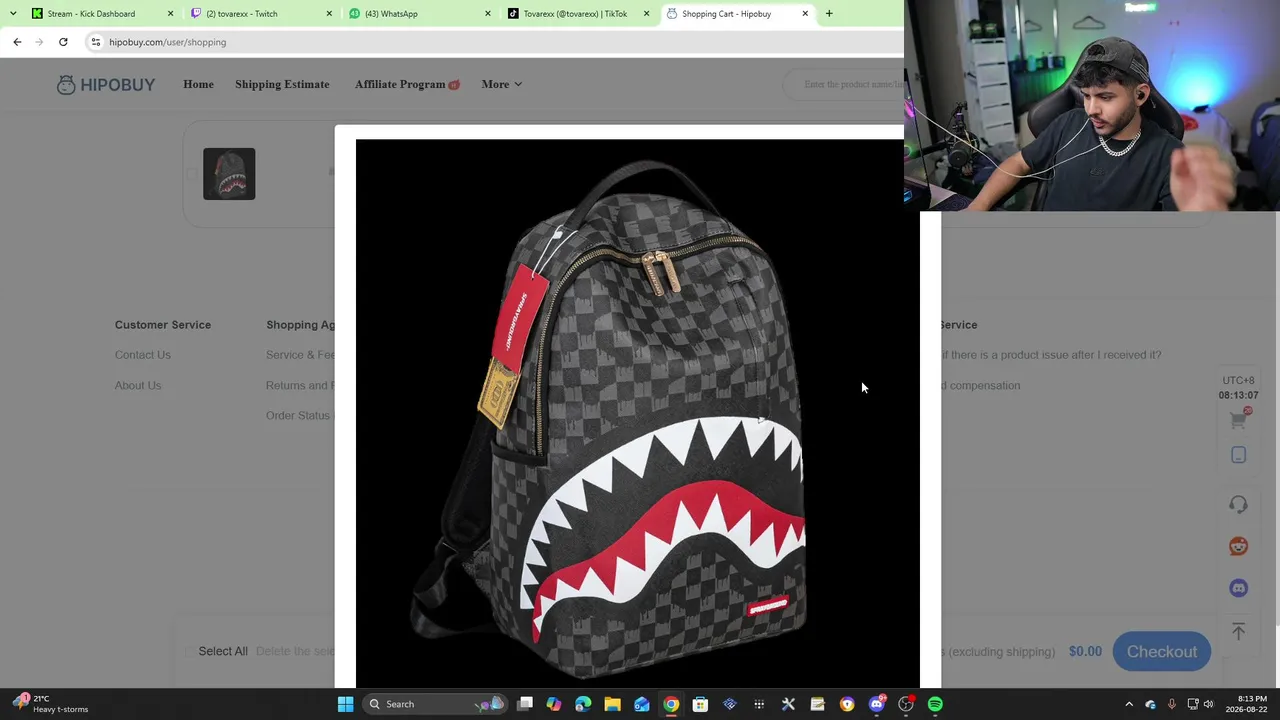Open Shipping Estimate in the navigation
Screen dimensions: 1280x720
tap(282, 84)
